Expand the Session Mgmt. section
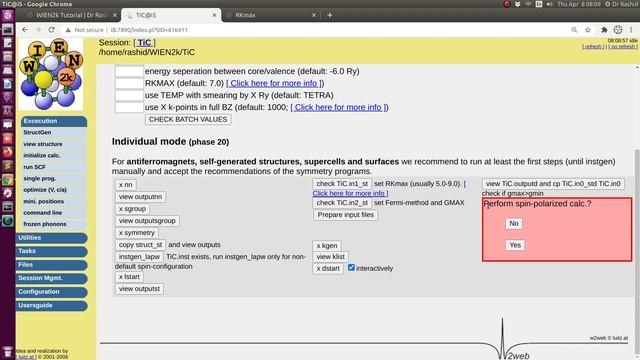640x360 pixels. [51, 278]
